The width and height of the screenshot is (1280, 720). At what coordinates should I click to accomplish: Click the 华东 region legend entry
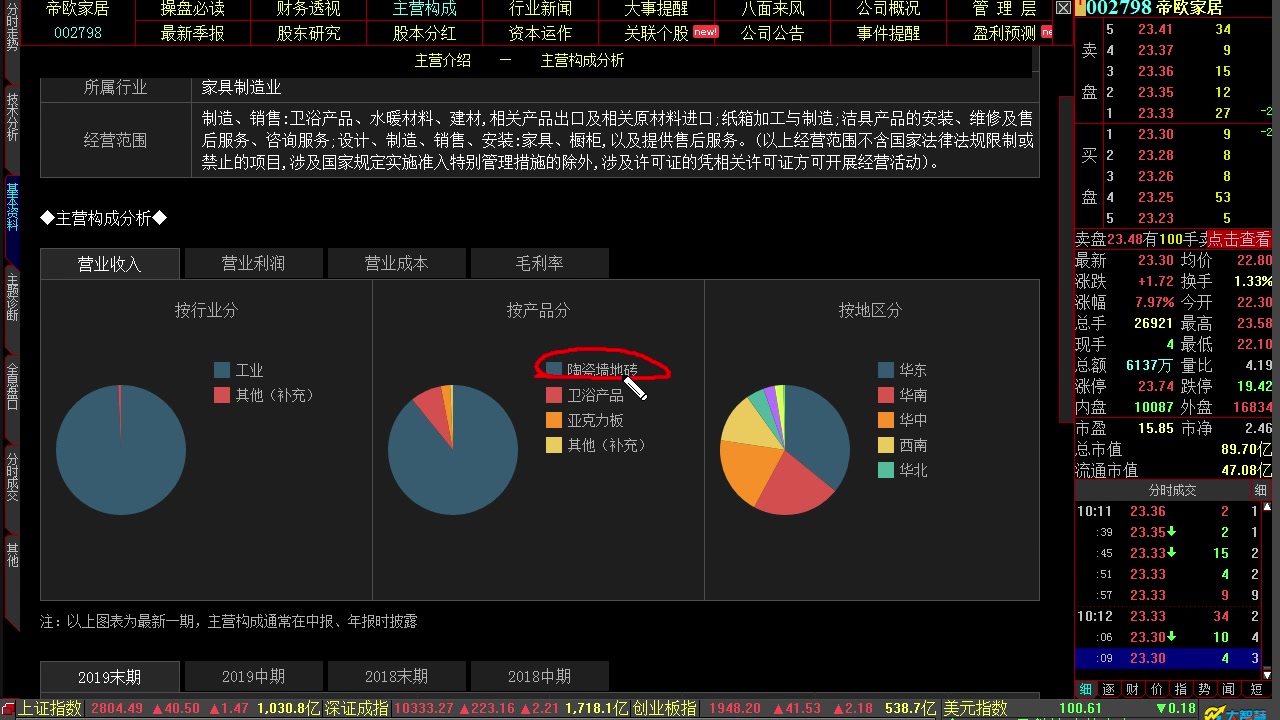(914, 368)
